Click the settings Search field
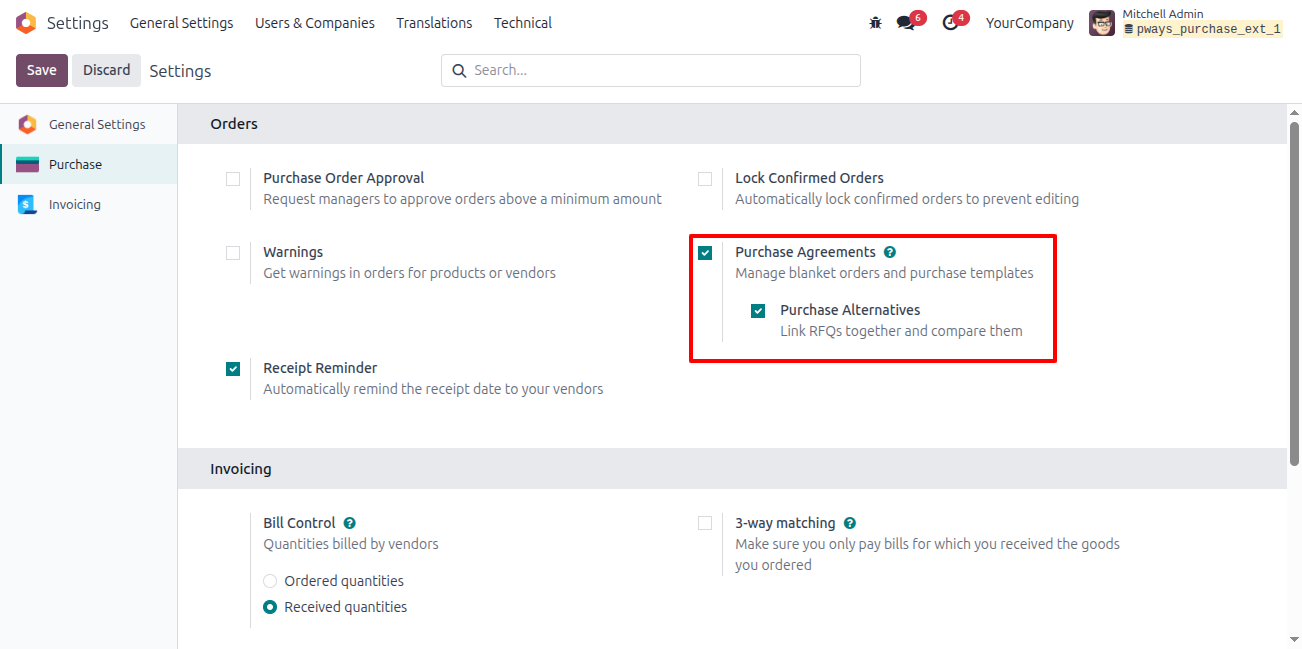 pos(651,70)
